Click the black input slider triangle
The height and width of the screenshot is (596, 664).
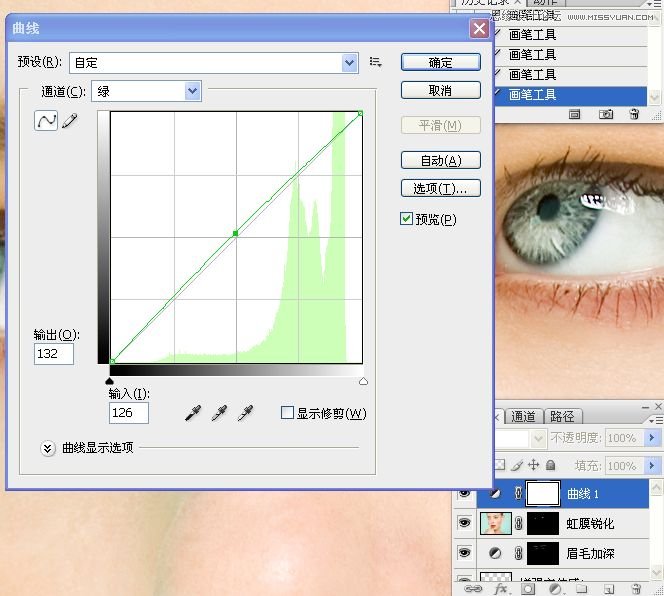pyautogui.click(x=109, y=381)
